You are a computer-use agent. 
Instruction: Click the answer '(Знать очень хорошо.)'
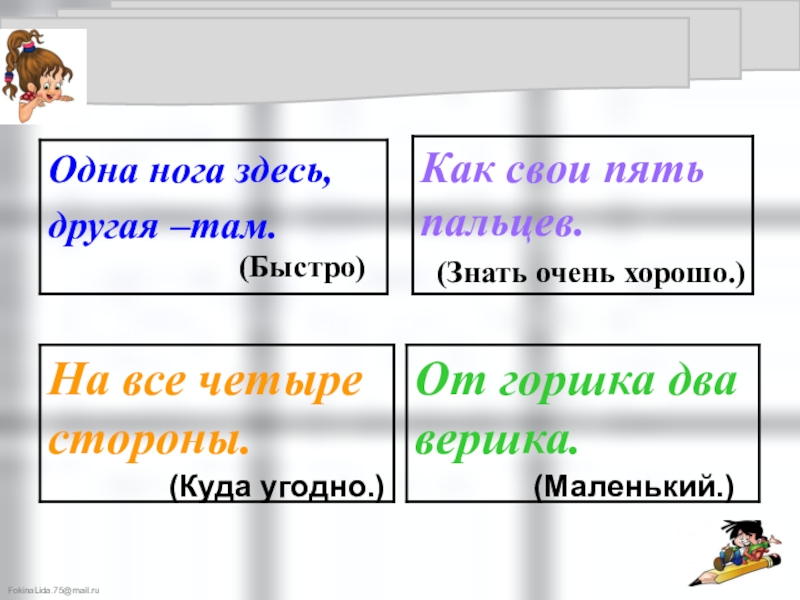tap(591, 274)
